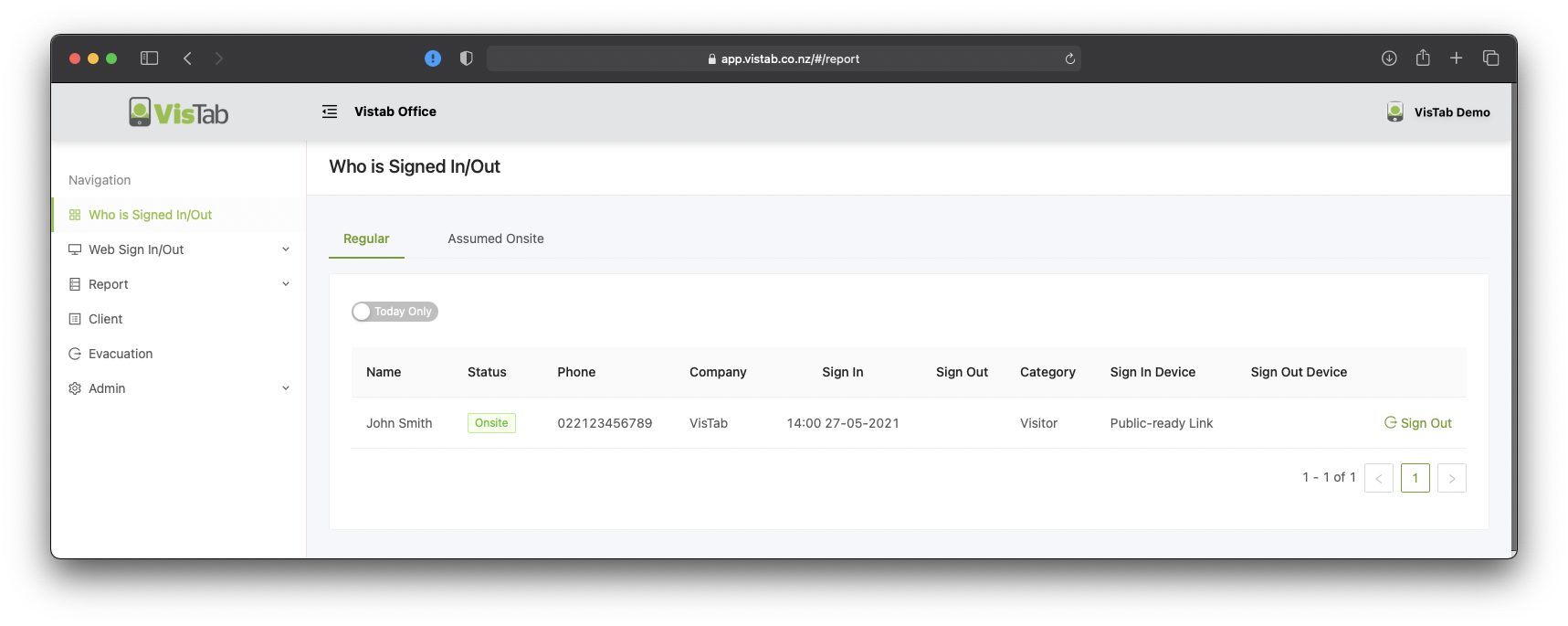Go to the Client navigation item
1568x626 pixels.
pyautogui.click(x=105, y=319)
